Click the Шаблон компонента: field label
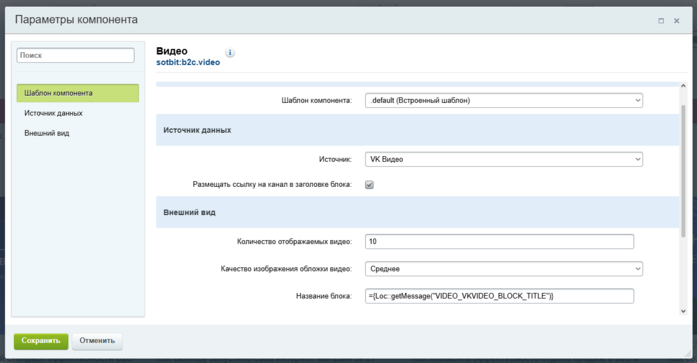This screenshot has height=363, width=697. pyautogui.click(x=316, y=100)
